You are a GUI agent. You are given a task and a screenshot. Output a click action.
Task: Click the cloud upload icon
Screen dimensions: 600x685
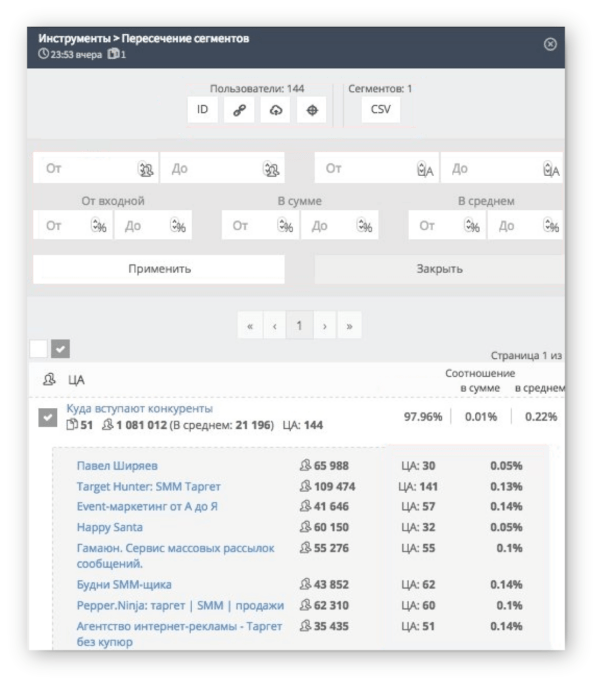coord(275,110)
